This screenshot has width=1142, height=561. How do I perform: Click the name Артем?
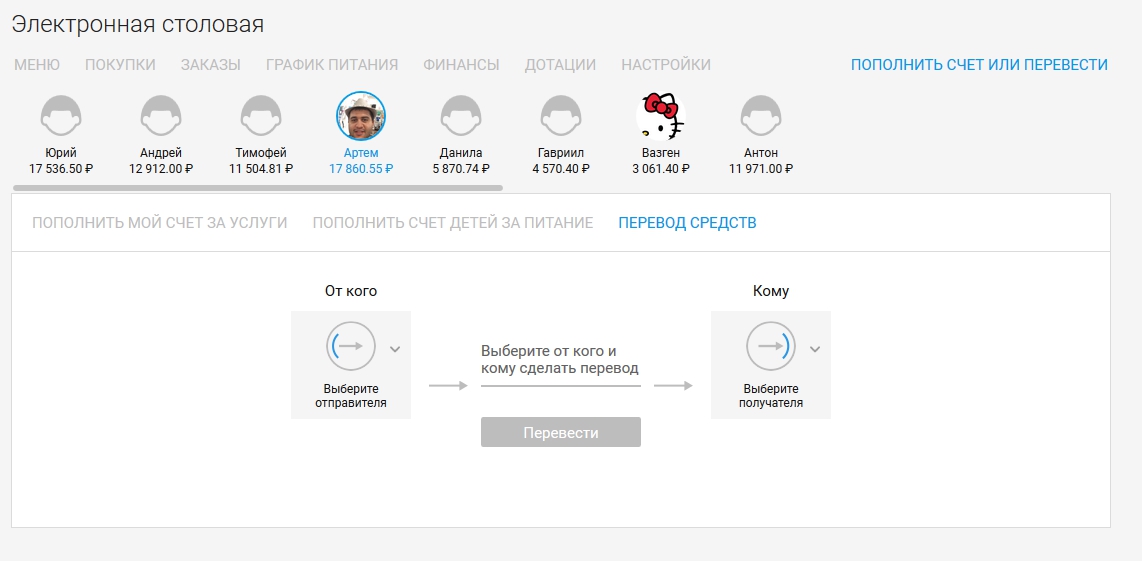coord(361,153)
